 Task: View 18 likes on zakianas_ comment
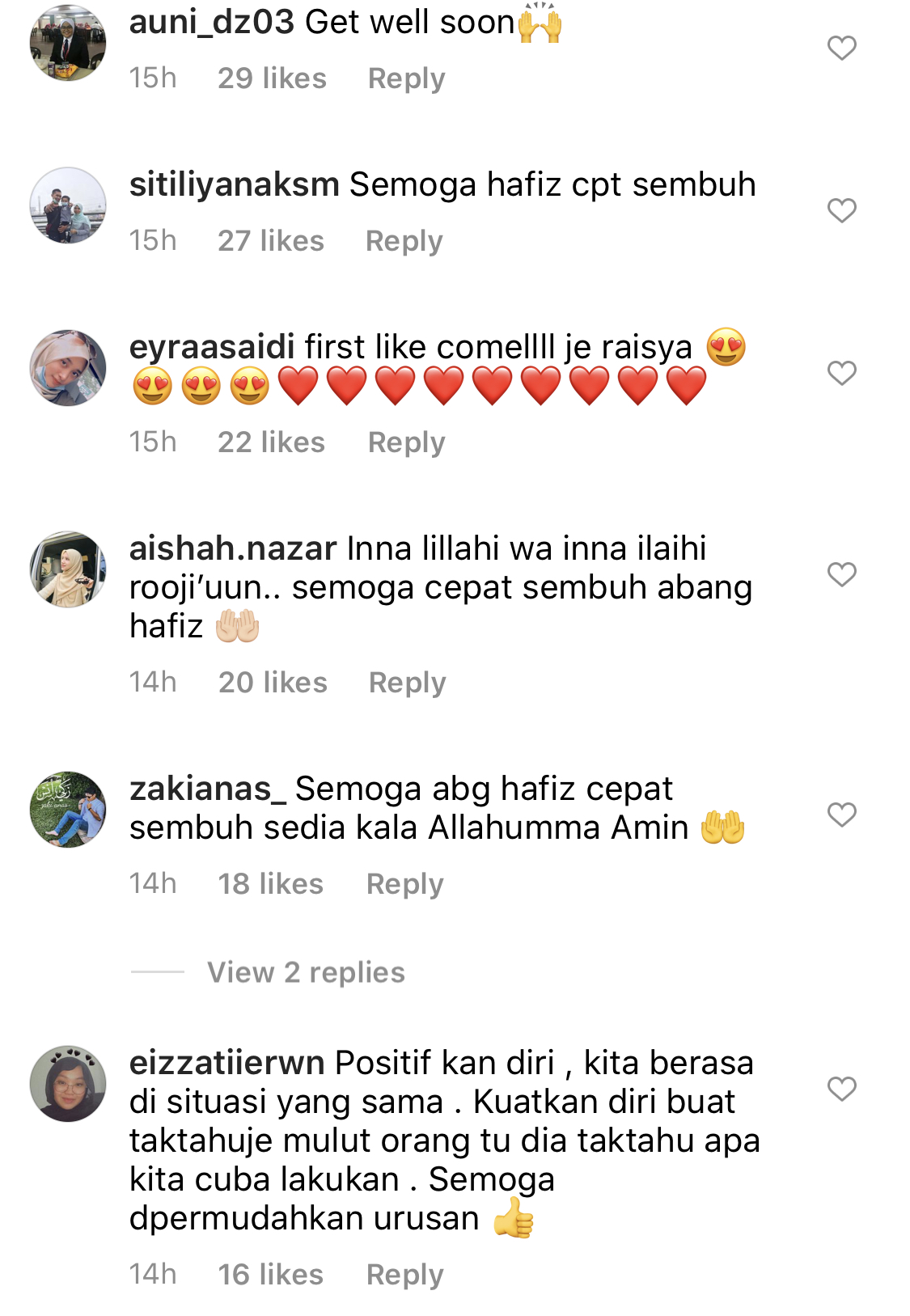tap(270, 884)
